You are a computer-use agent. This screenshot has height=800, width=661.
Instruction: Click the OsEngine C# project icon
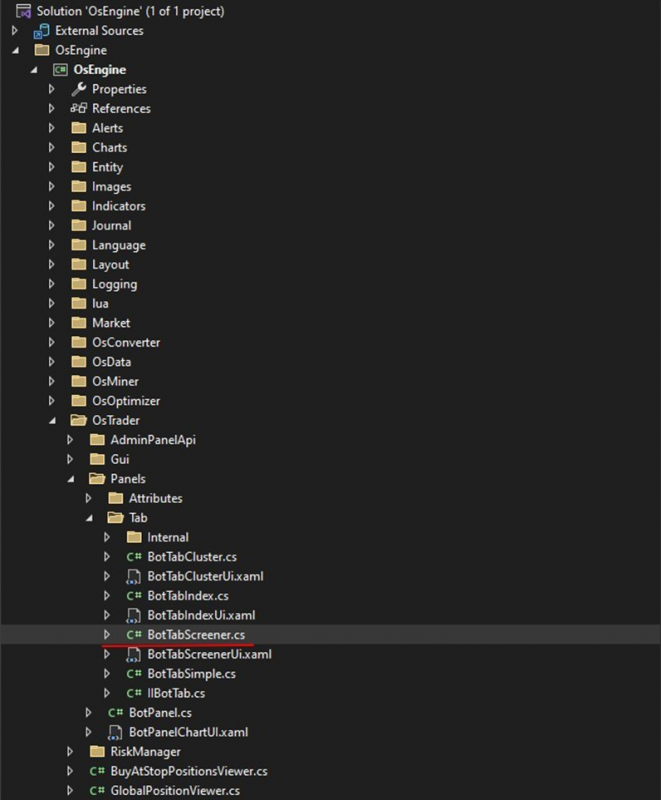tap(60, 69)
